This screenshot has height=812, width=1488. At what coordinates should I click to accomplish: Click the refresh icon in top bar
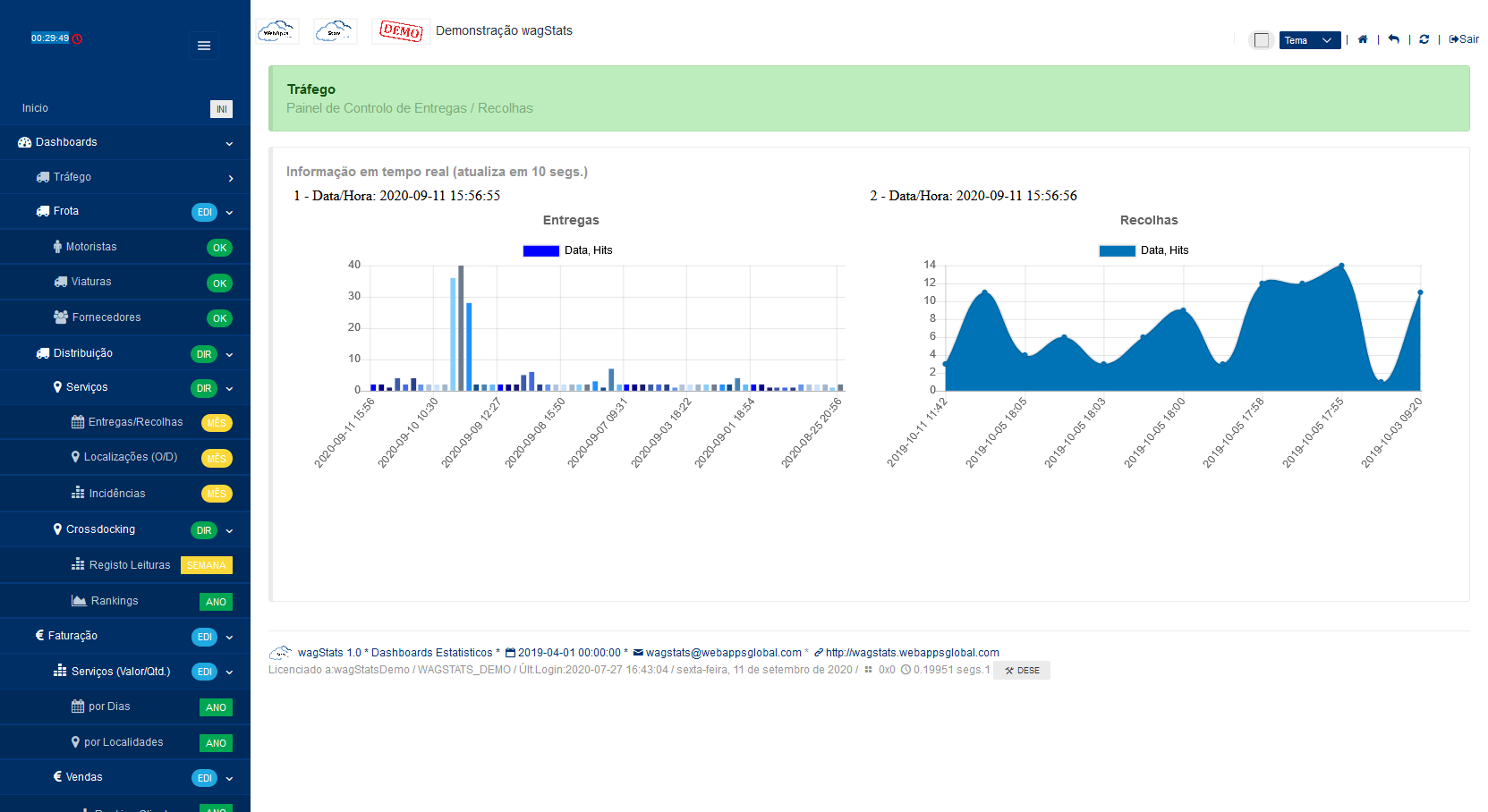tap(1424, 39)
